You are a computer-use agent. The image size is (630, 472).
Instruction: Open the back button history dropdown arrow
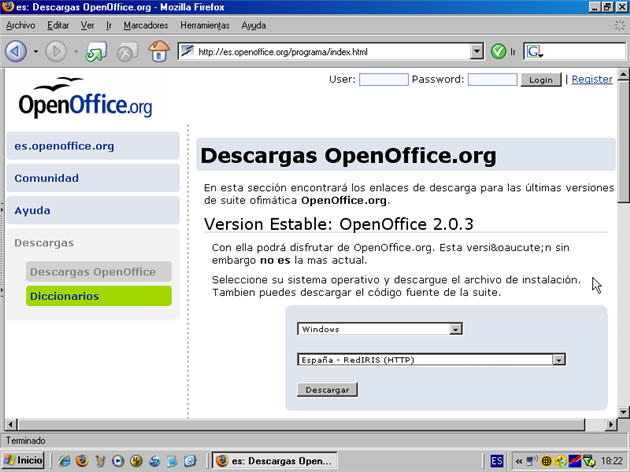coord(35,51)
